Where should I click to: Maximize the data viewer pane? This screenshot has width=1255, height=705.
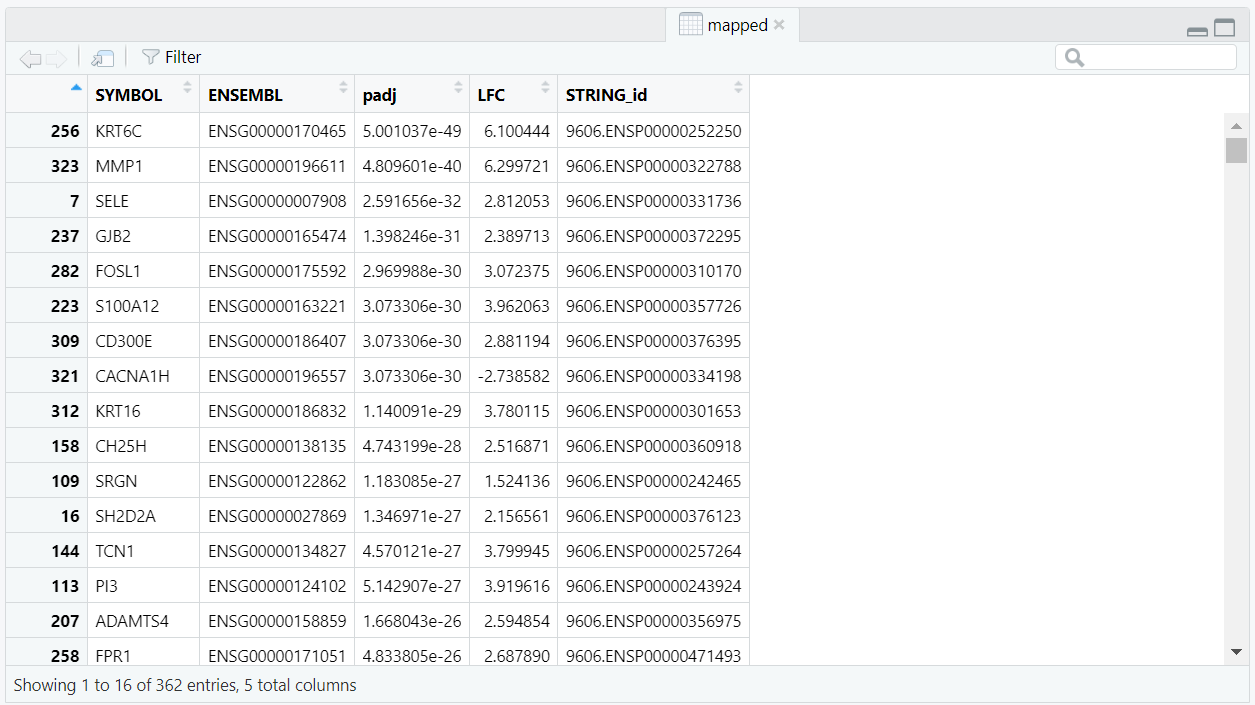[x=1224, y=29]
